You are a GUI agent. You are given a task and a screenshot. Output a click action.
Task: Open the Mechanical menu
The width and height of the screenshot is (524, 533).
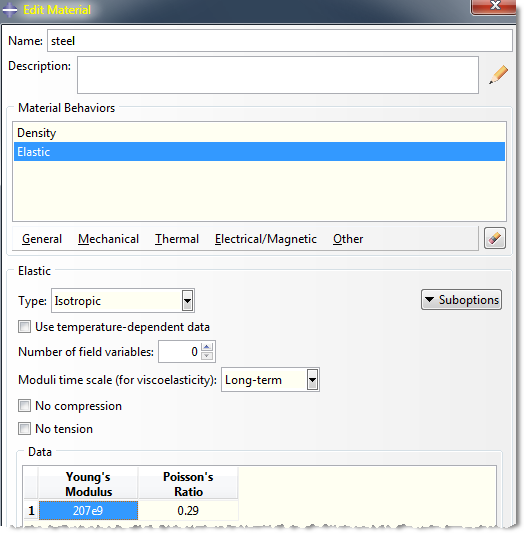tap(108, 239)
